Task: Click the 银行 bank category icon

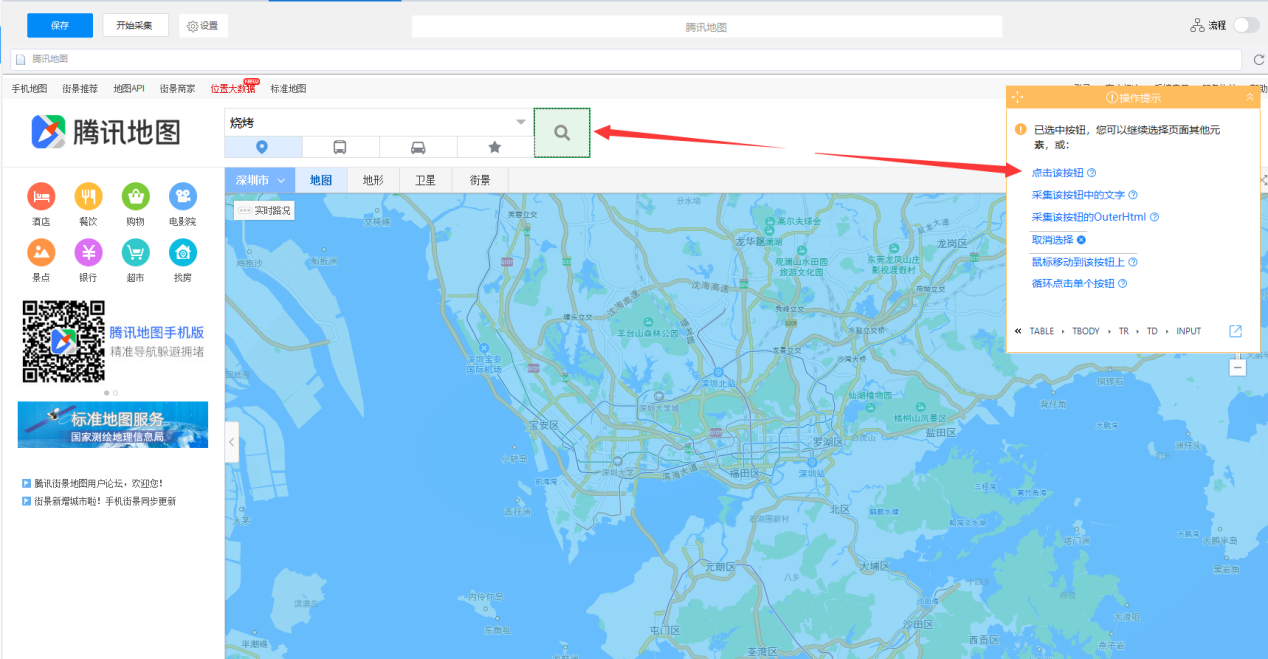Action: click(x=88, y=252)
